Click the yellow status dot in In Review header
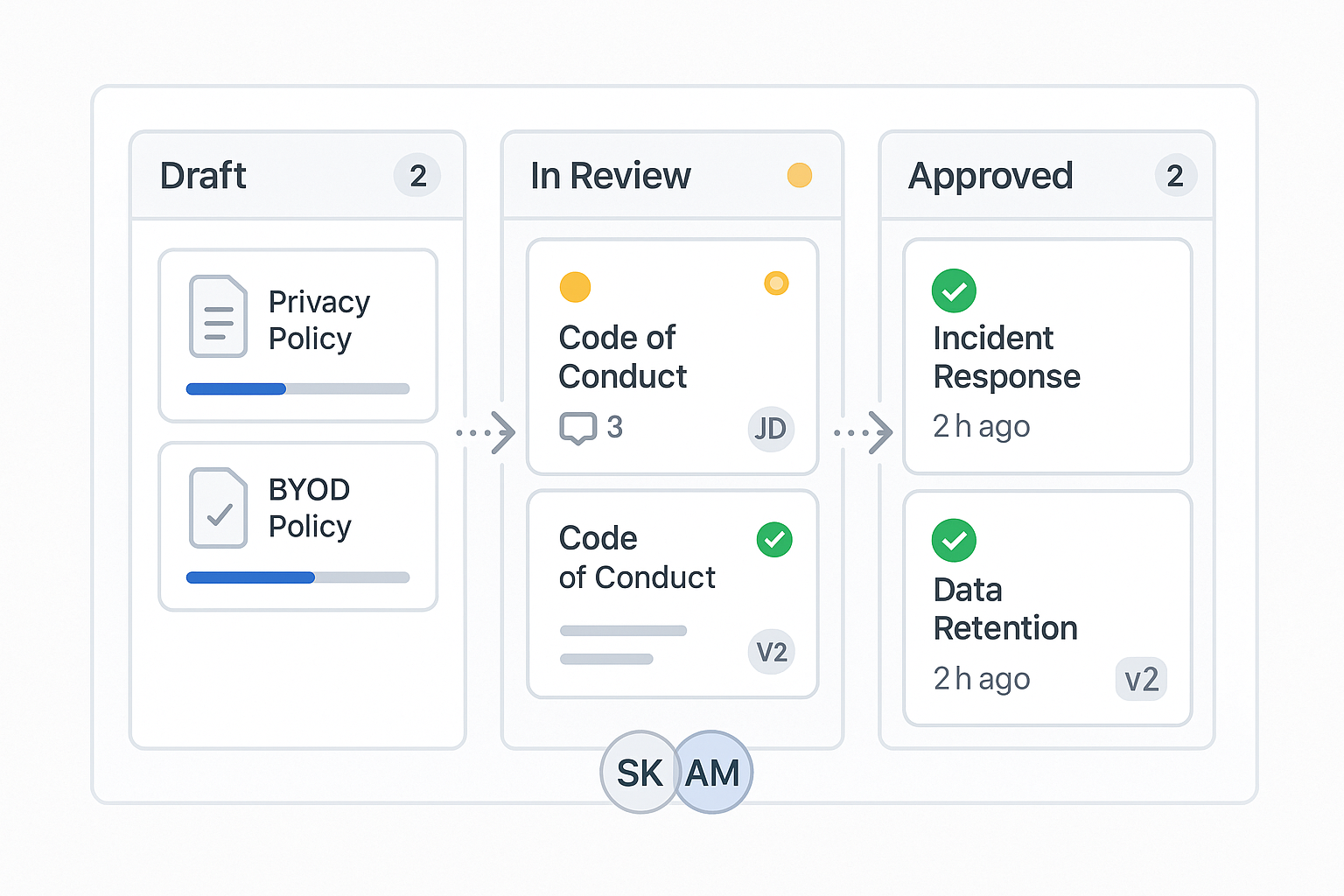Viewport: 1344px width, 896px height. pyautogui.click(x=799, y=176)
